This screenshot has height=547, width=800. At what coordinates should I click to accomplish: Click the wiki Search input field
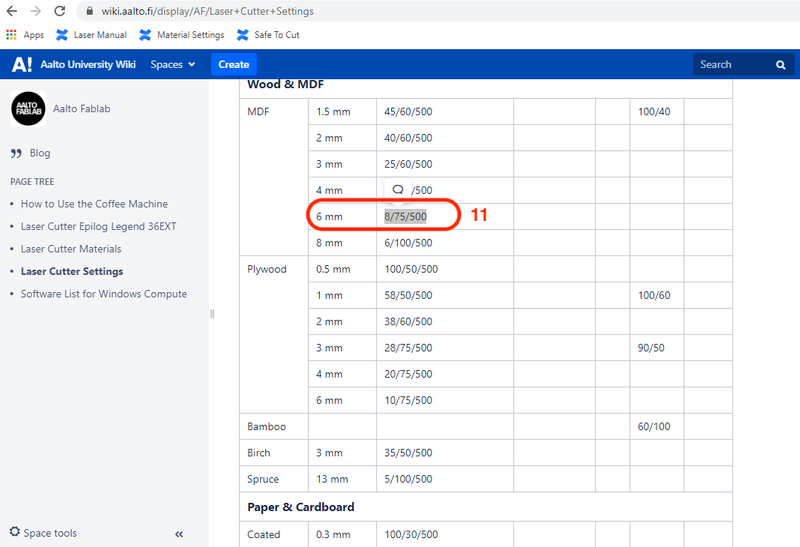click(731, 65)
